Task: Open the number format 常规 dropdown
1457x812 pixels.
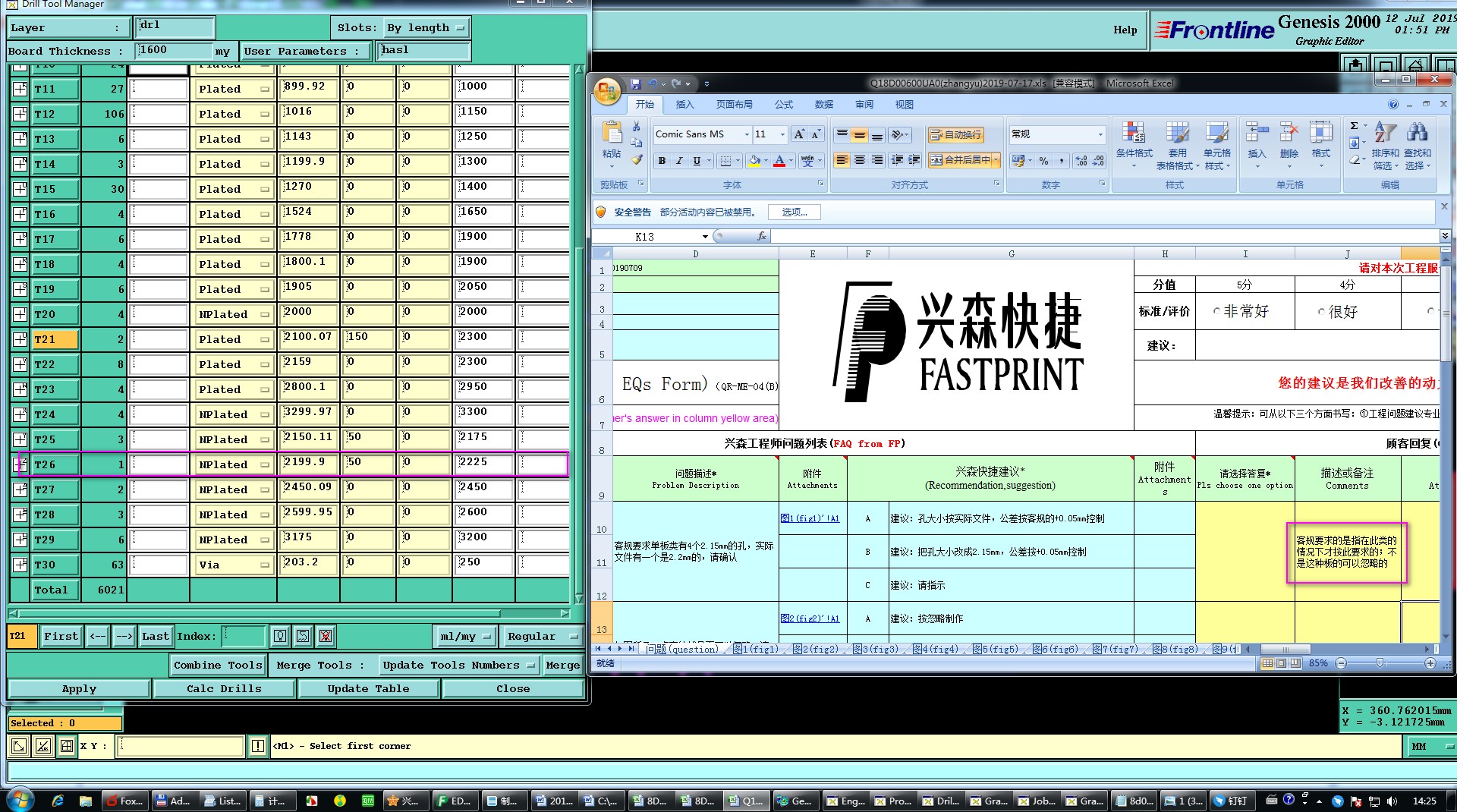Action: click(x=1100, y=134)
